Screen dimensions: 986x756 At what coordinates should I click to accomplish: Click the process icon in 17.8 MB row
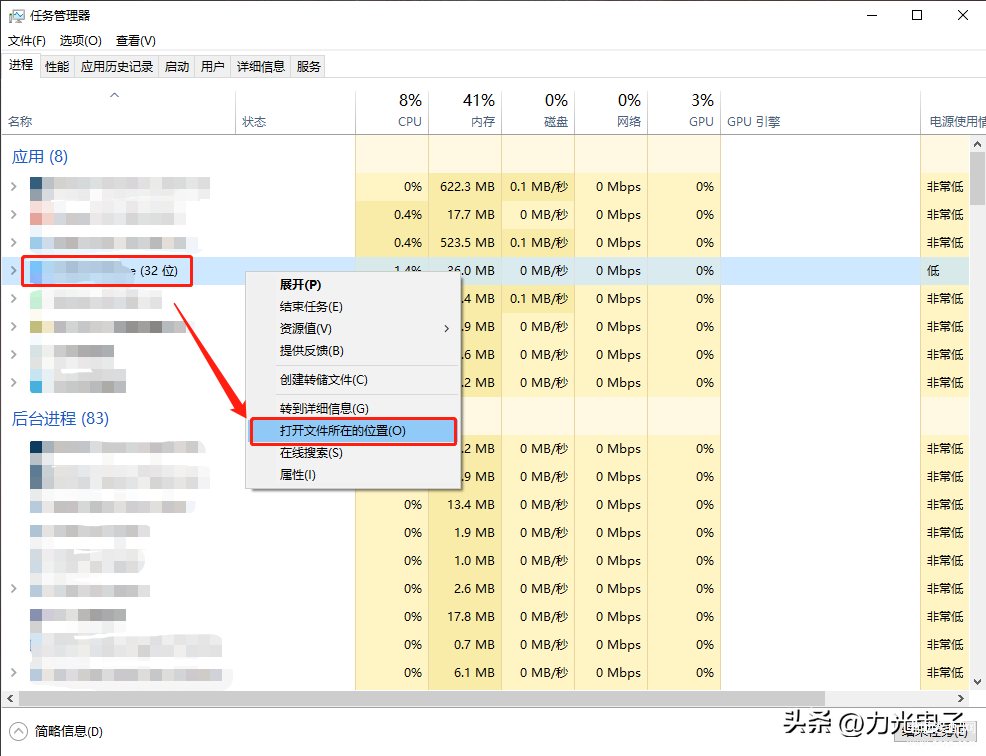(36, 615)
